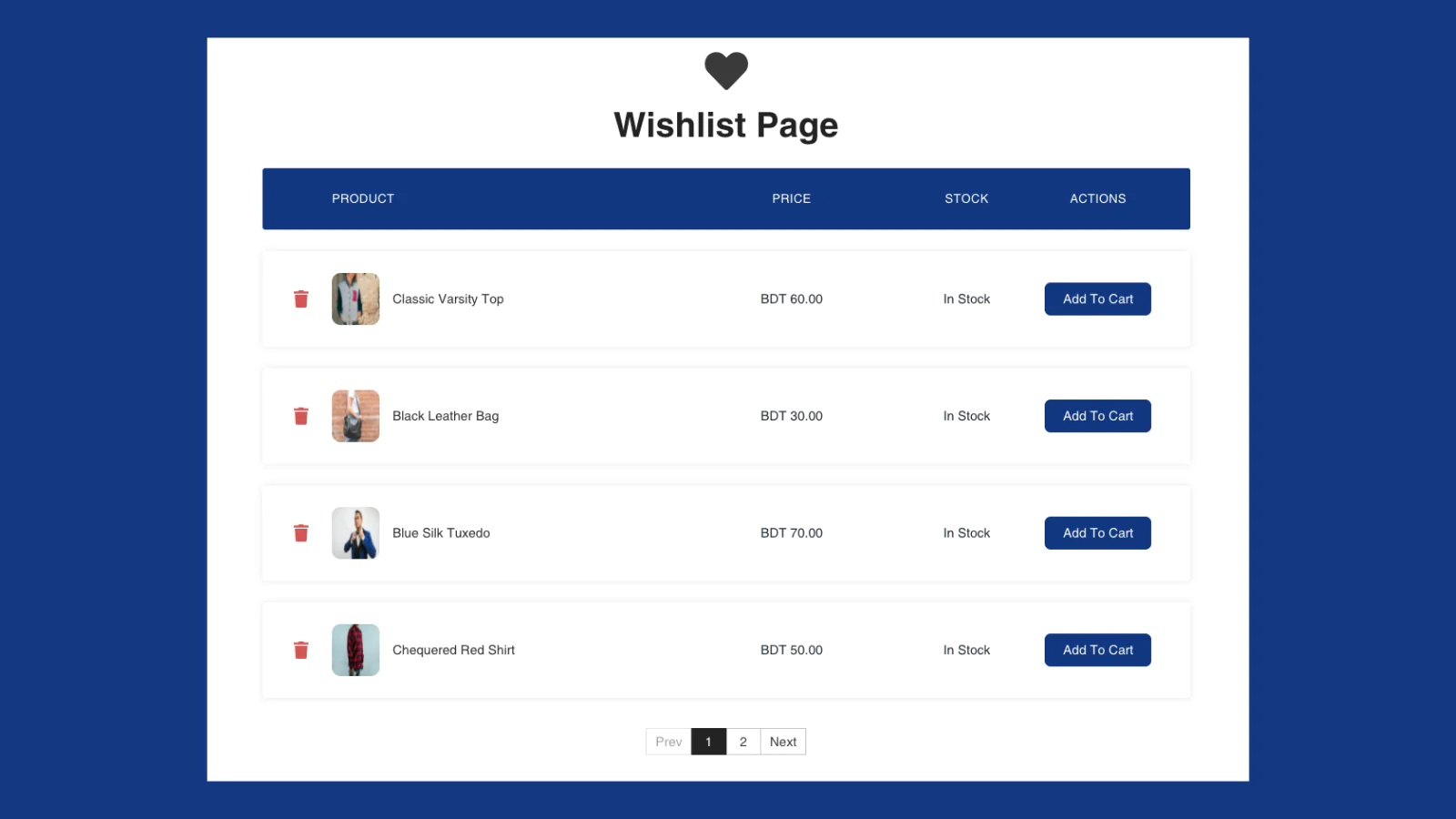1456x819 pixels.
Task: Remove Black Leather Bag with trash icon
Action: click(301, 416)
